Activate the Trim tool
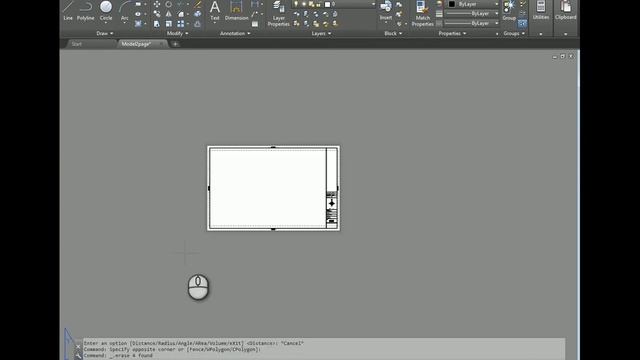Image resolution: width=640 pixels, height=360 pixels. click(181, 4)
